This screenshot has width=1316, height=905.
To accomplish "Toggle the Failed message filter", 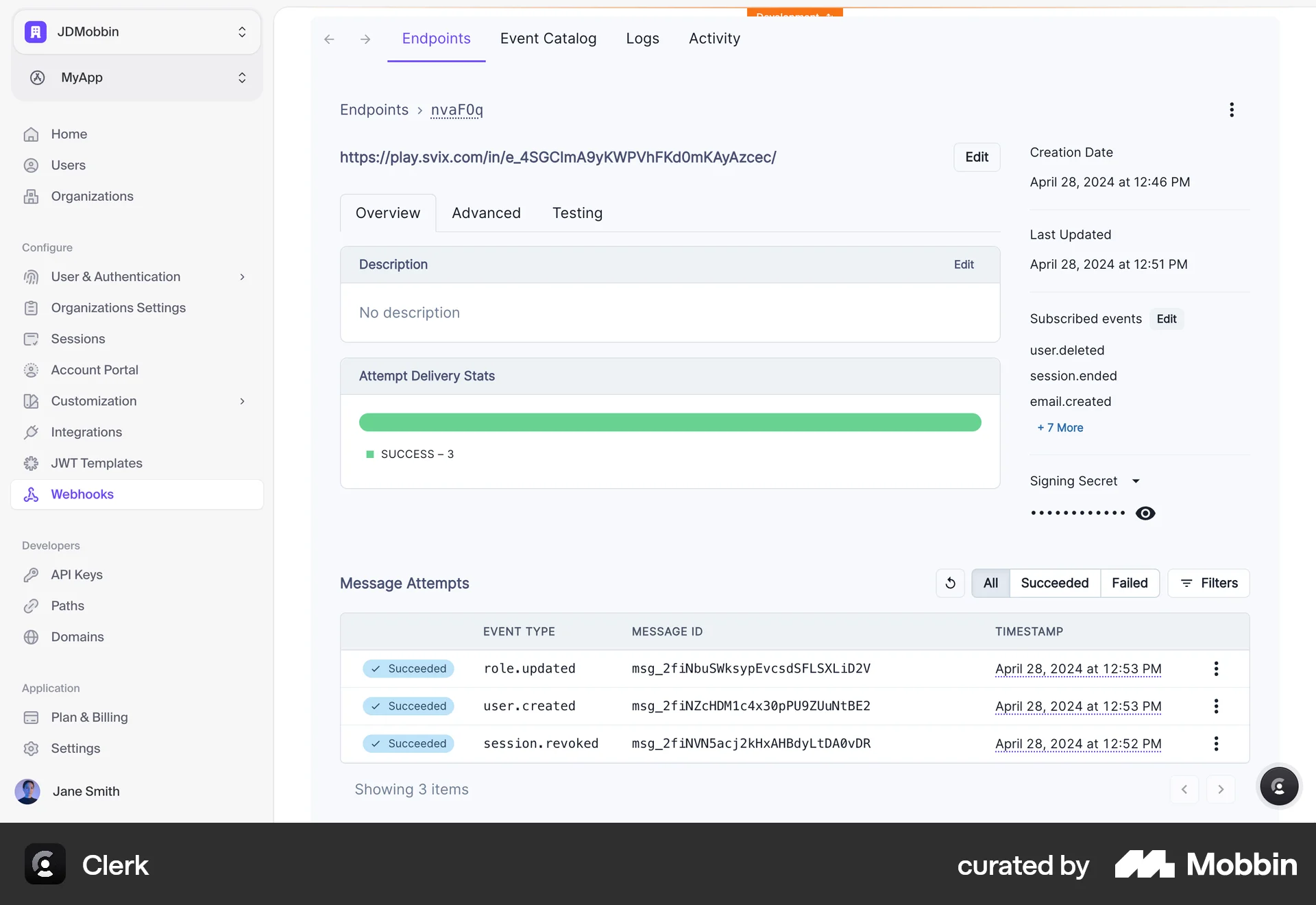I will 1130,583.
